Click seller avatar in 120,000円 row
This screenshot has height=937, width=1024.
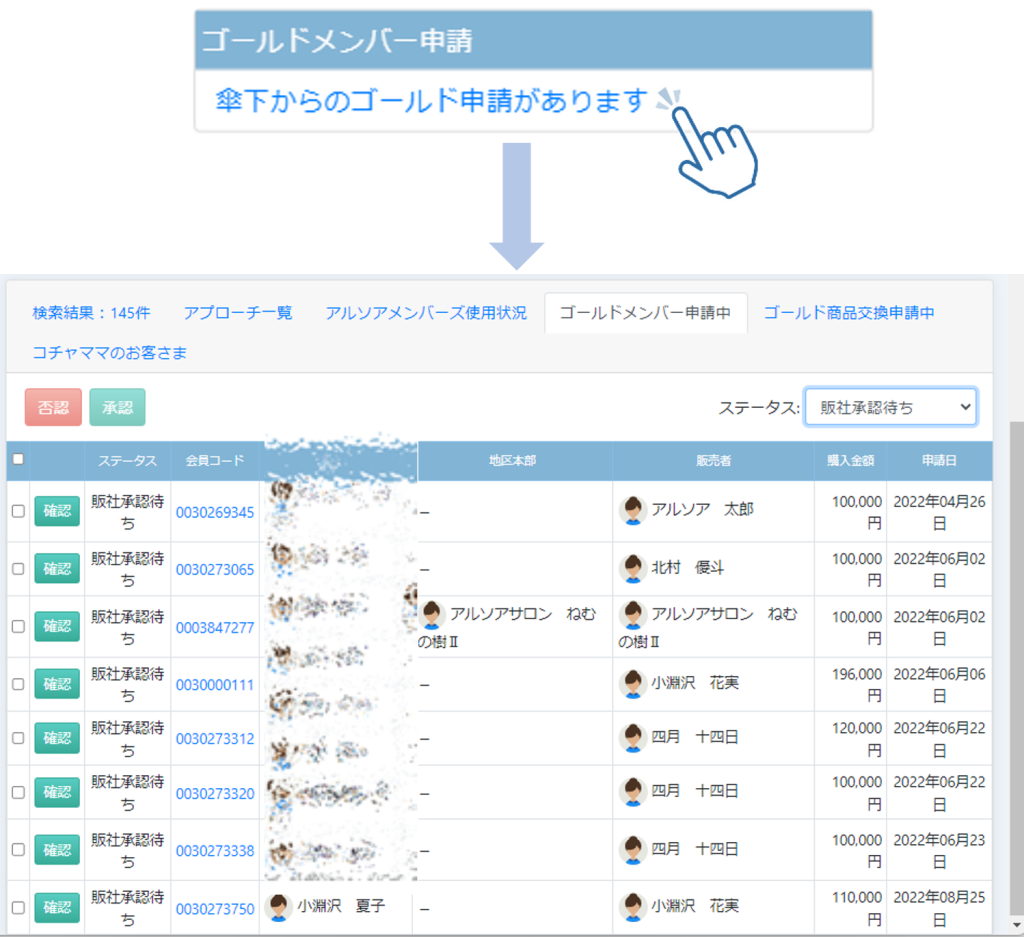(x=632, y=738)
